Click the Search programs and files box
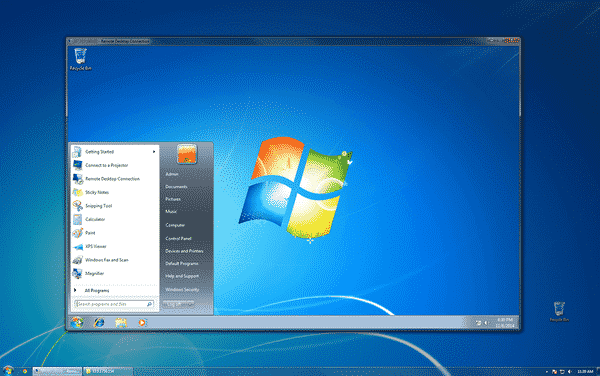600x376 pixels. 114,304
